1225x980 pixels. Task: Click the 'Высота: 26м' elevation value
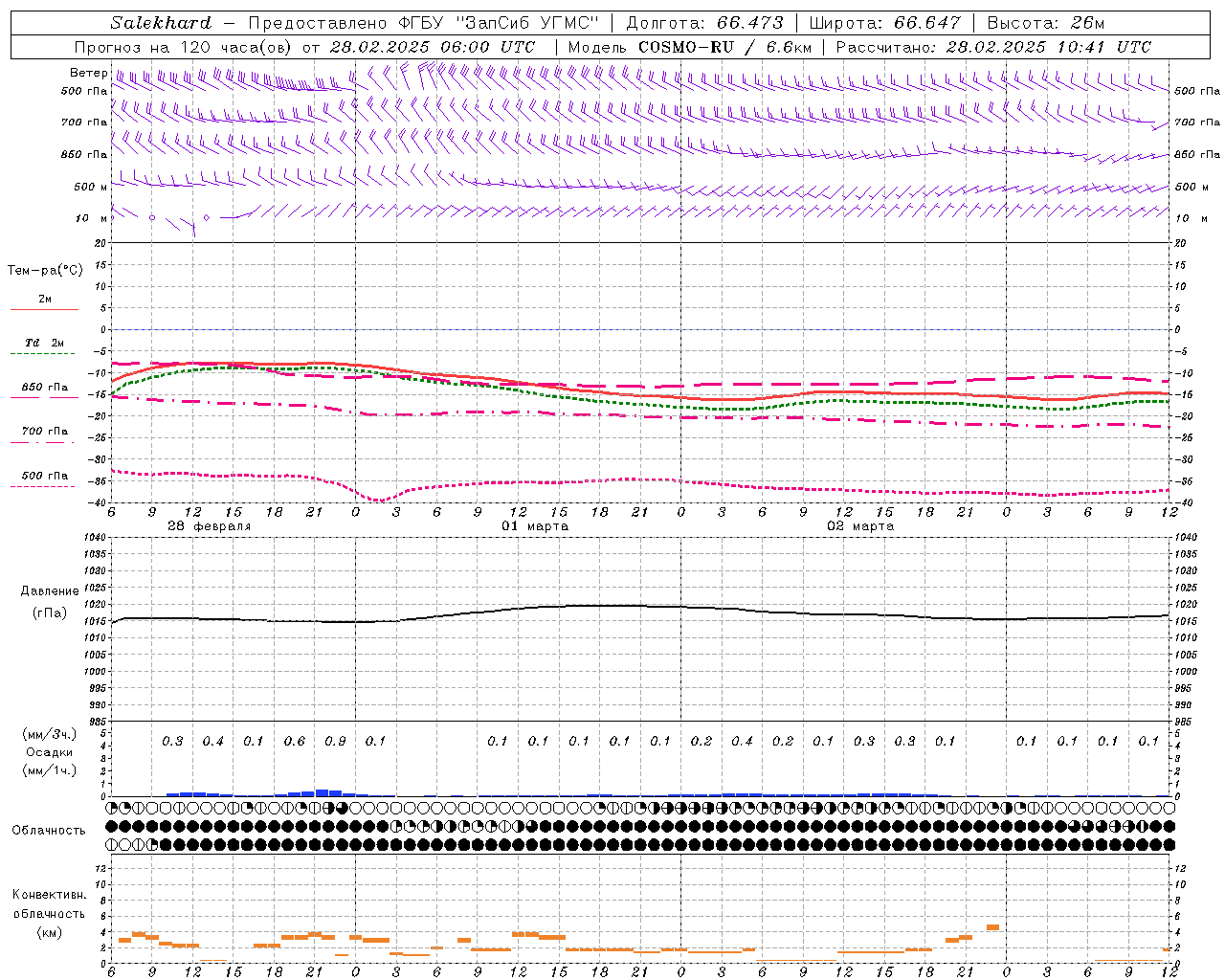coord(1046,23)
